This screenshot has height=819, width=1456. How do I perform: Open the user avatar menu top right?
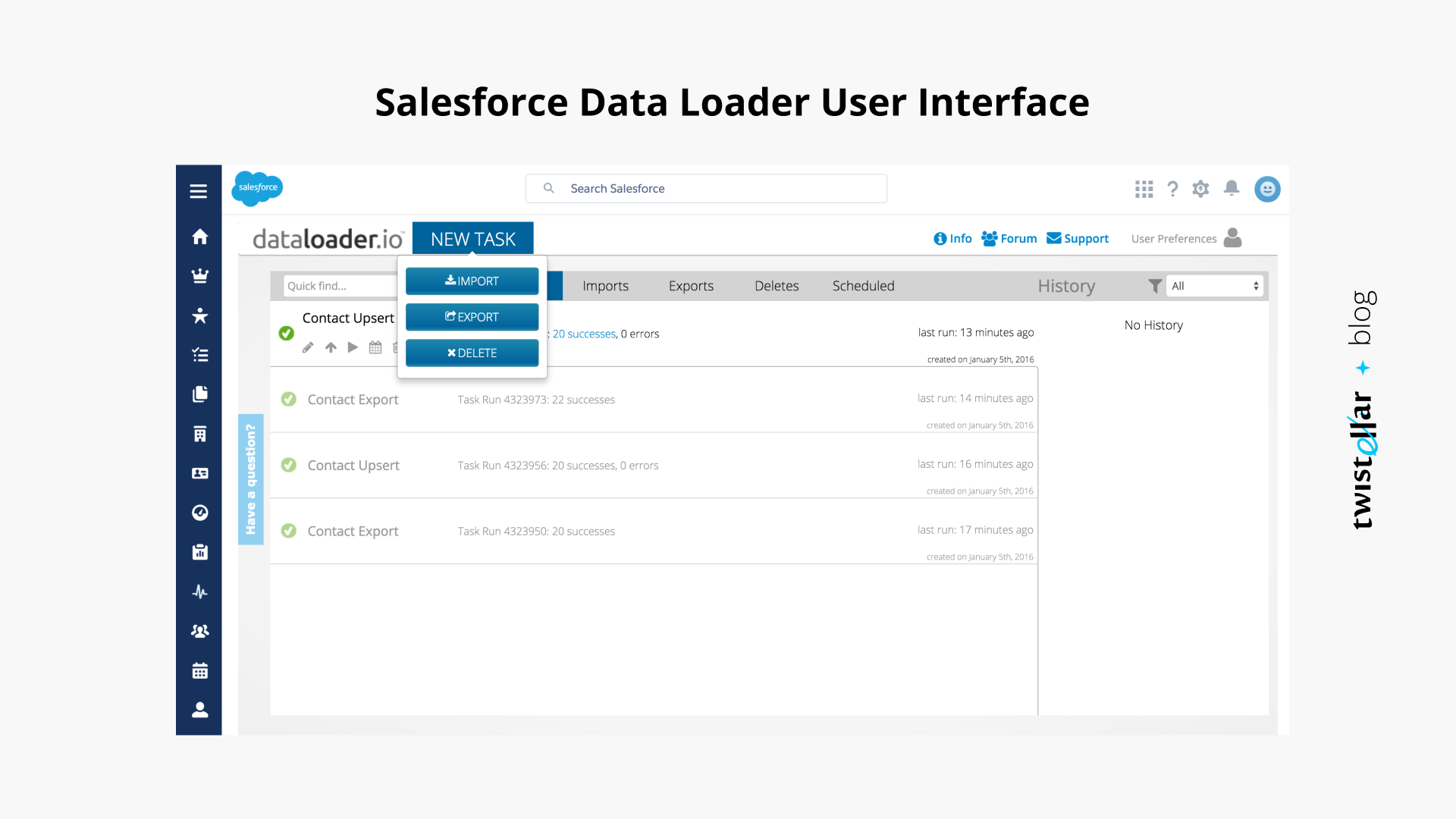point(1266,189)
